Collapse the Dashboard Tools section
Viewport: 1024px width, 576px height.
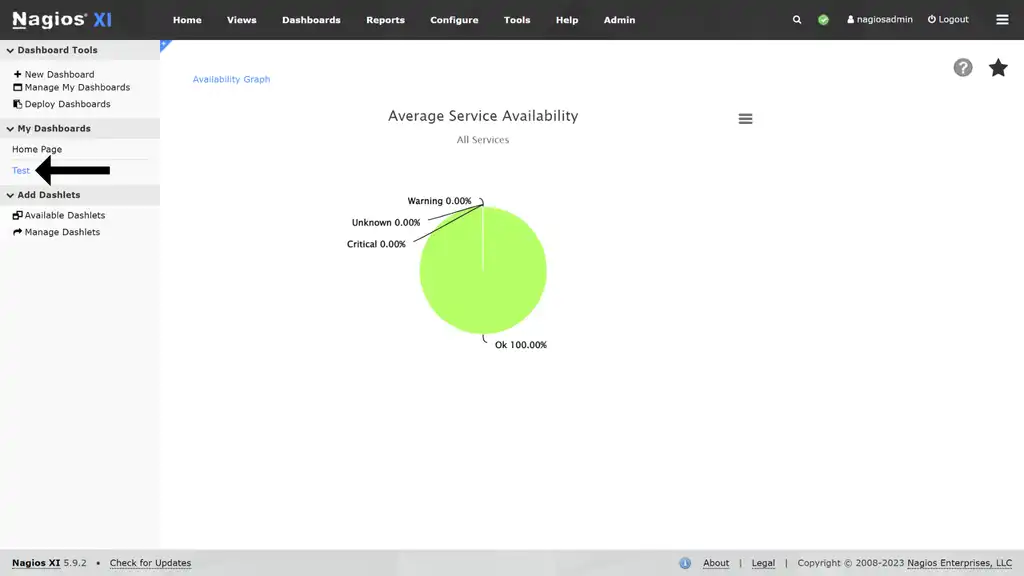click(x=9, y=49)
